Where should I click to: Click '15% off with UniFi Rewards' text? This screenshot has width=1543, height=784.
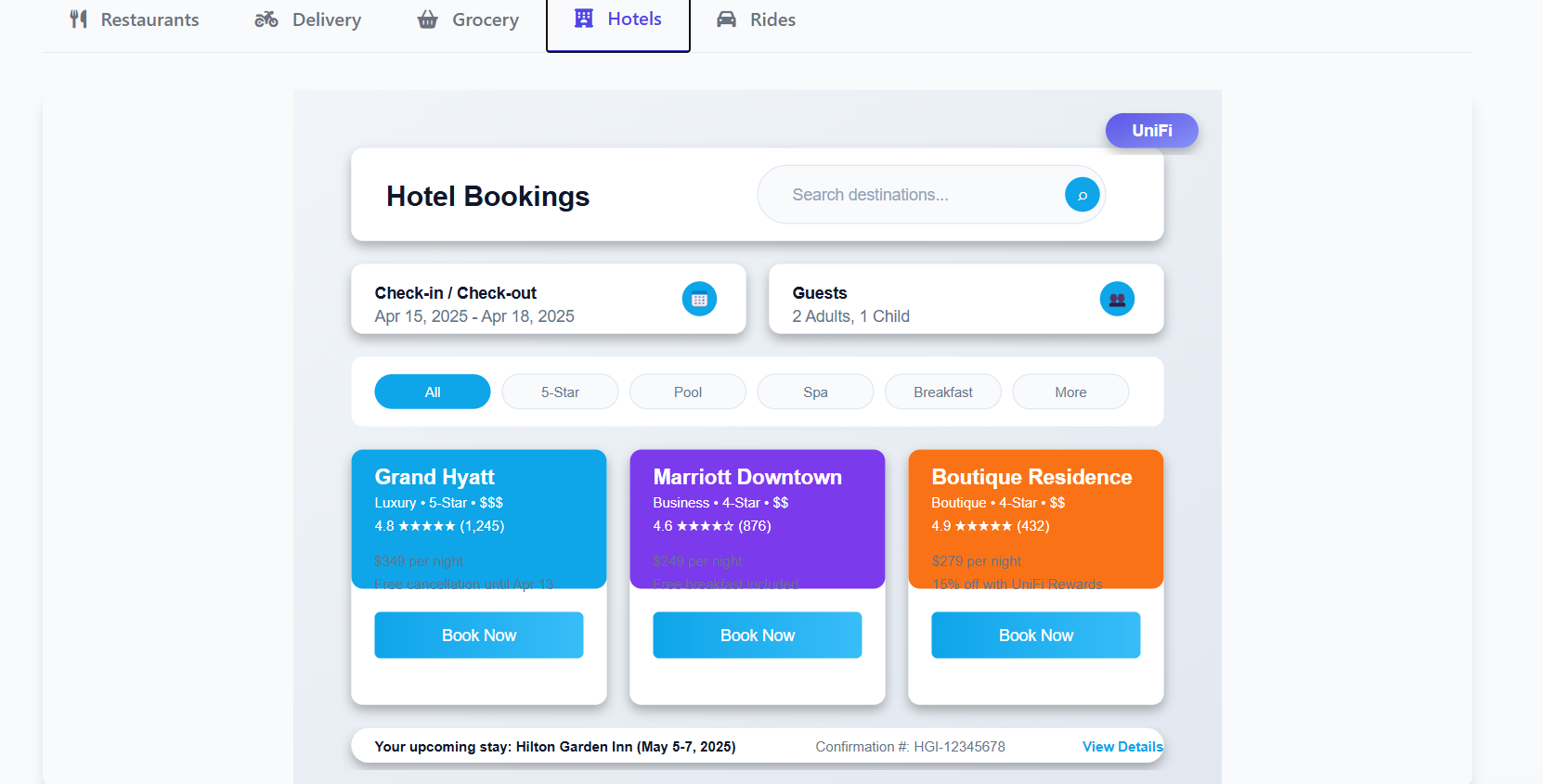pos(1018,584)
